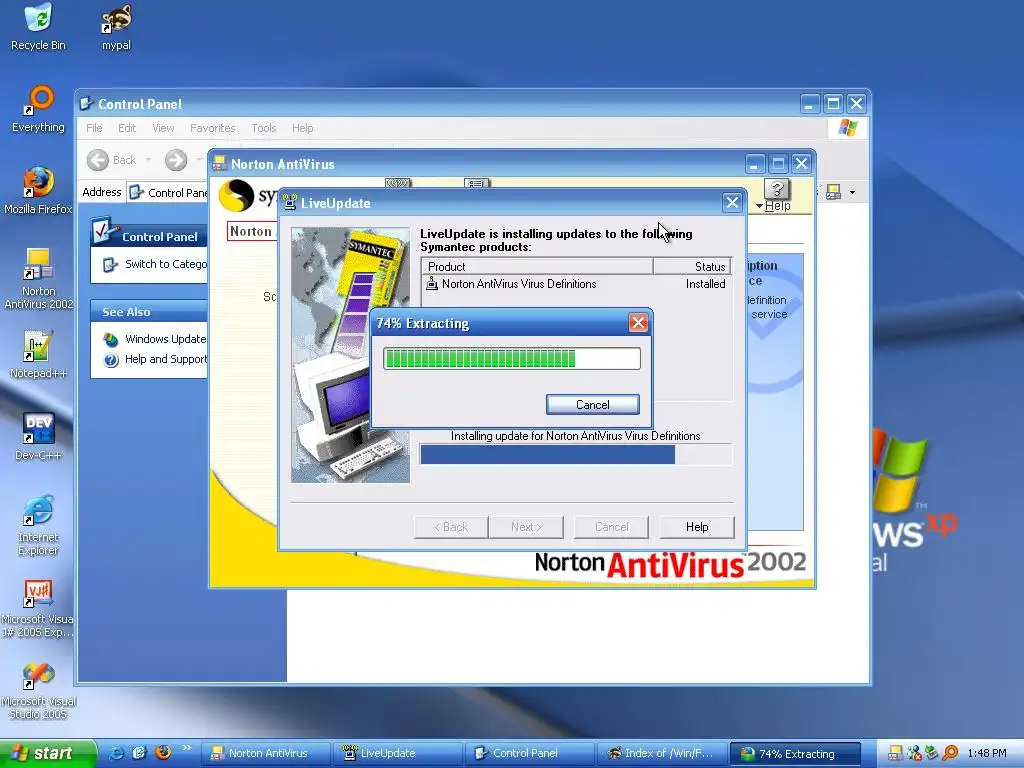Switch to 74% Extracting taskbar button
The height and width of the screenshot is (768, 1024).
(x=795, y=753)
